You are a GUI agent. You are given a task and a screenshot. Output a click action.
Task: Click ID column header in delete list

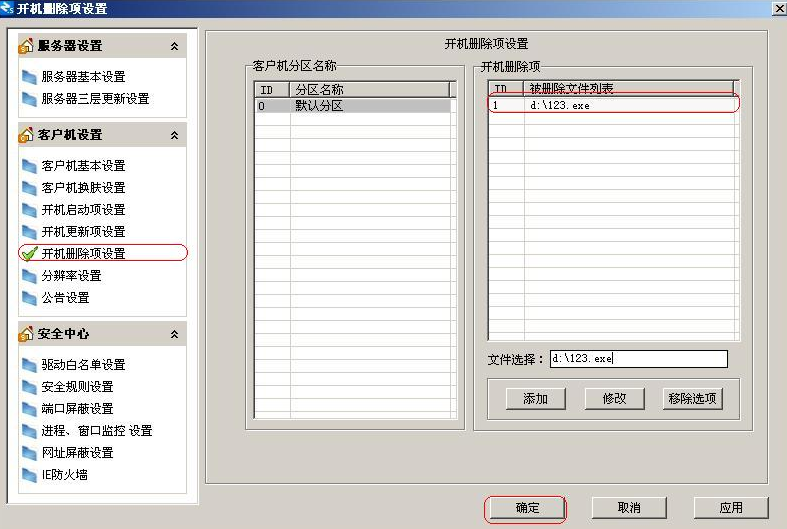click(x=506, y=88)
